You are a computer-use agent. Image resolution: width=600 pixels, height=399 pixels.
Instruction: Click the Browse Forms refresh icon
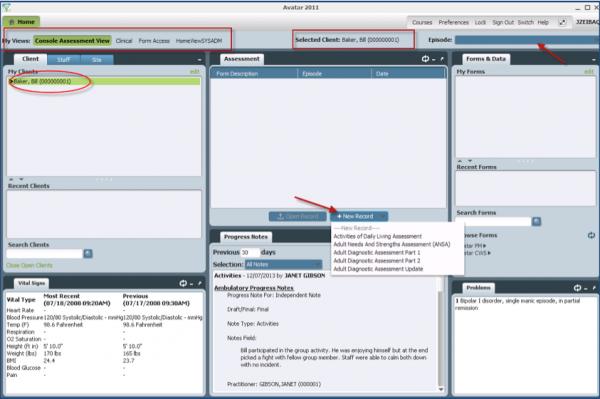coord(591,235)
